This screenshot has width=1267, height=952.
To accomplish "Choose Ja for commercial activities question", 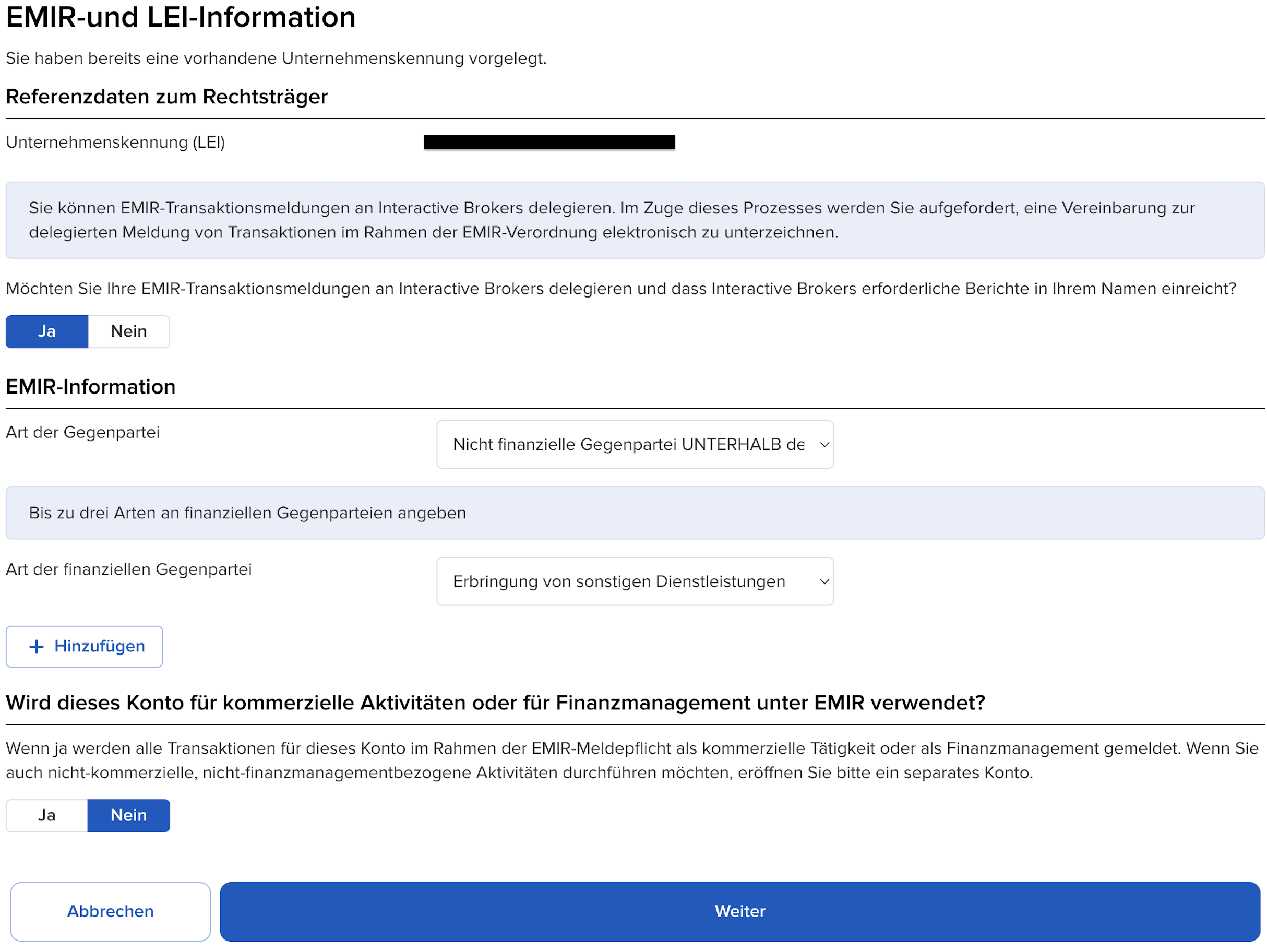I will (x=47, y=816).
